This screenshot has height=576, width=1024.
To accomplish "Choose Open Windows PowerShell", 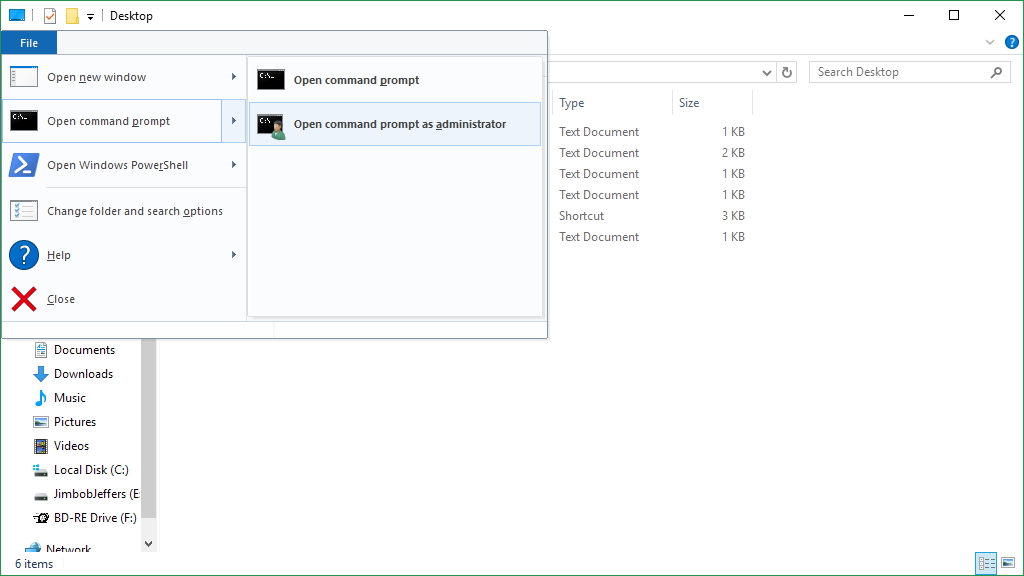I will [x=124, y=165].
